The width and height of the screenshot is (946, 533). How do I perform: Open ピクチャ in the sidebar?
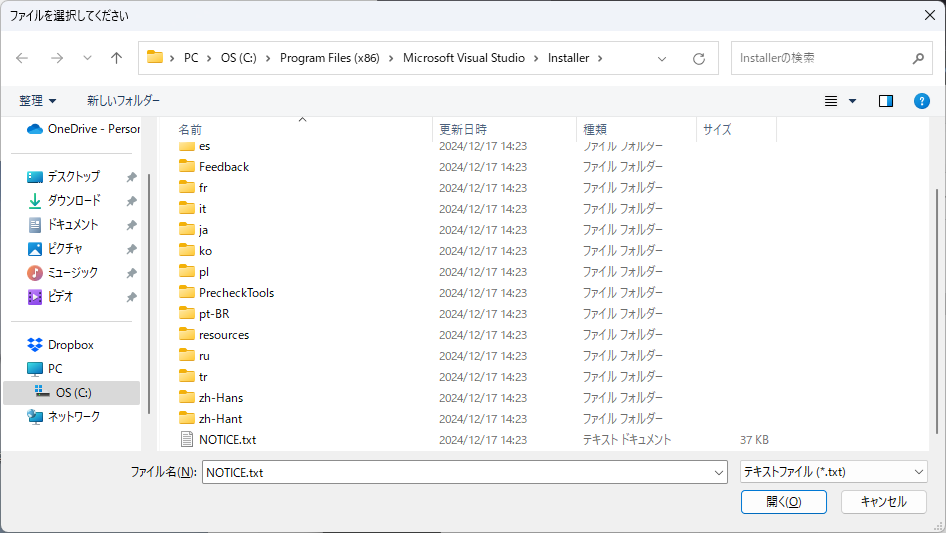coord(65,249)
